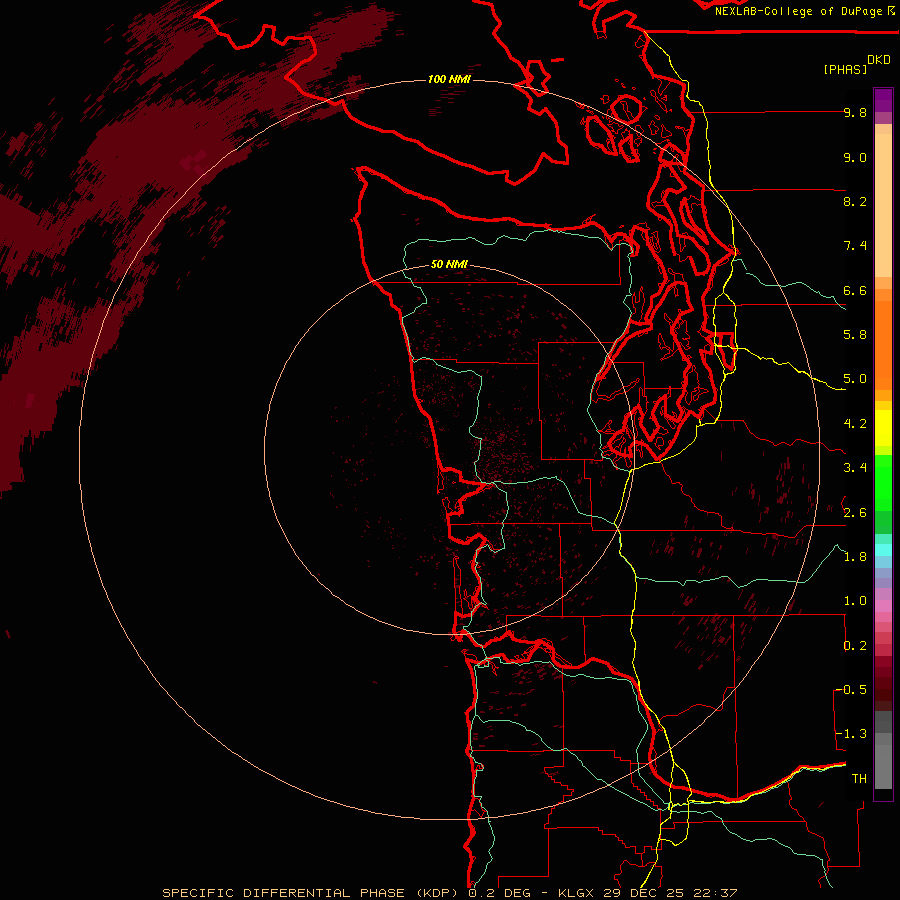Click the yellow colorbar segment near 4.2
Image resolution: width=900 pixels, height=900 pixels.
click(x=883, y=428)
